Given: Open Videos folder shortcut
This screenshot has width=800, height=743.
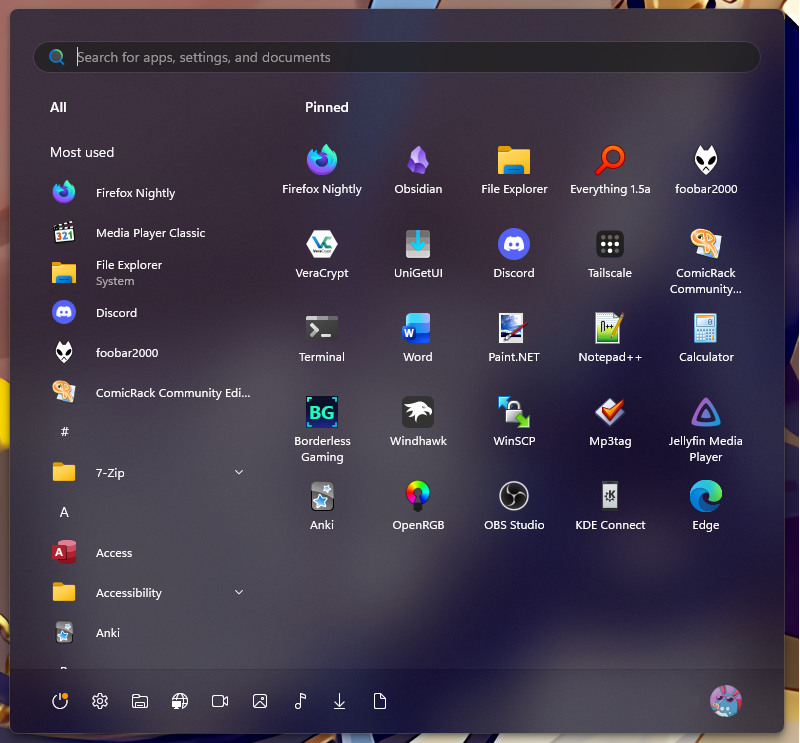Looking at the screenshot, I should click(x=220, y=701).
